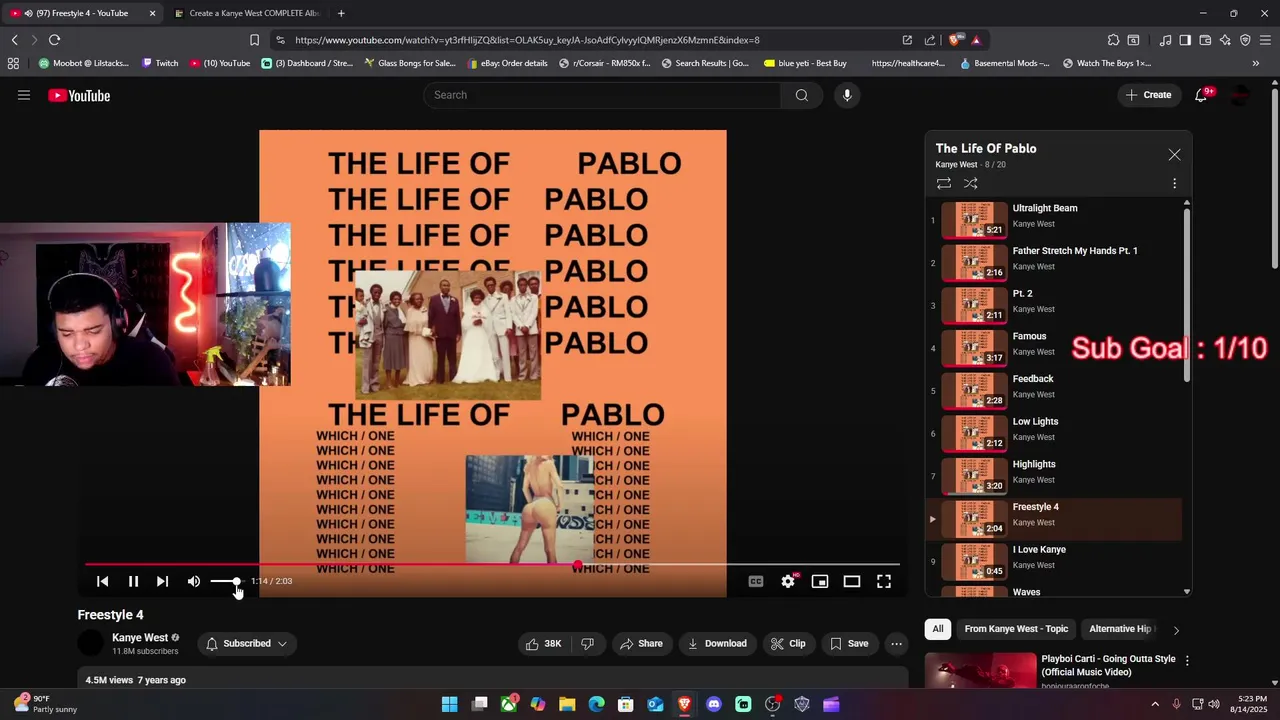Open the Twitch bookmark
The image size is (1280, 720).
pyautogui.click(x=160, y=63)
